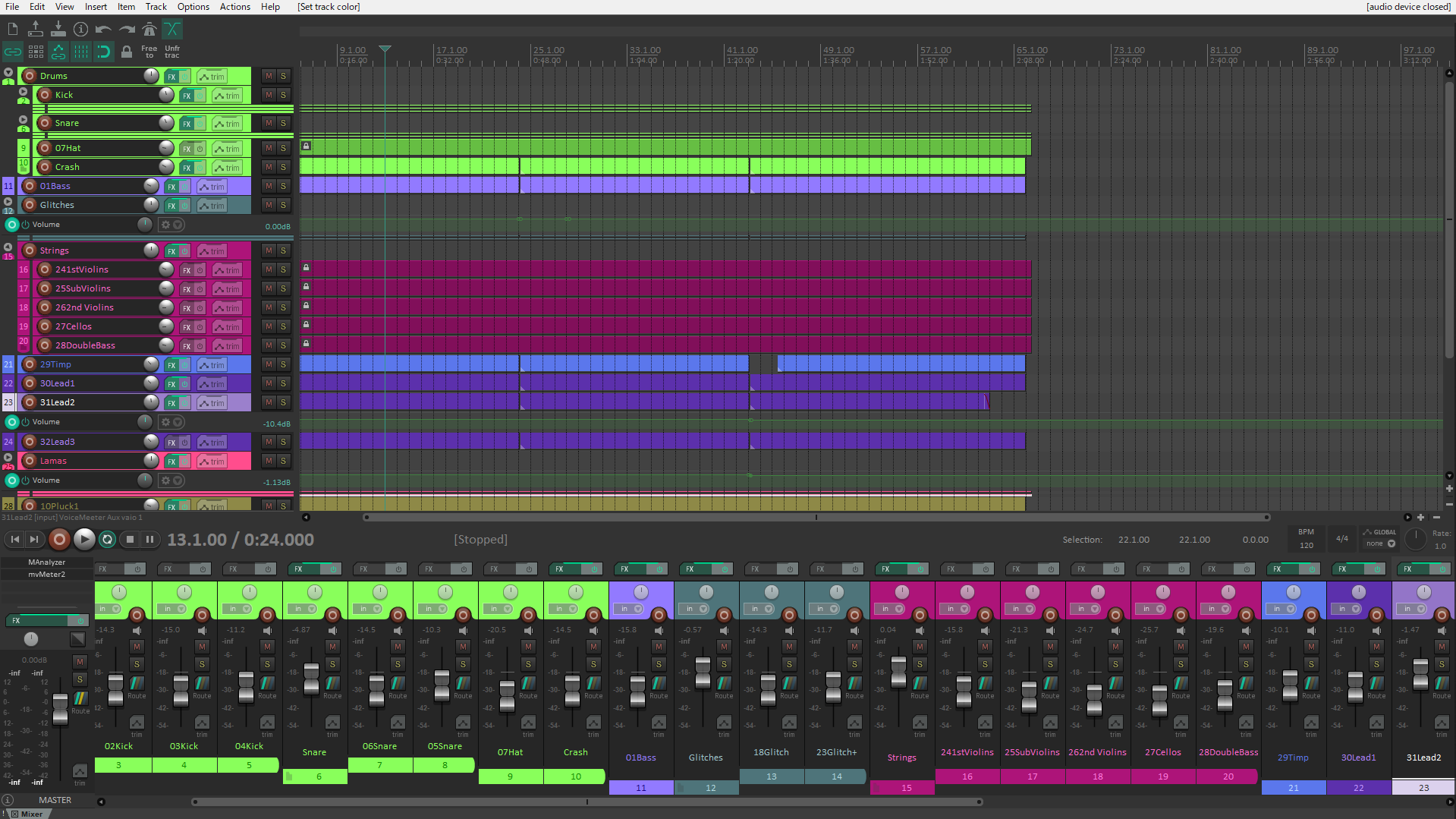Screen dimensions: 1456x819
Task: Expand the Lamas folder track
Action: click(x=8, y=458)
